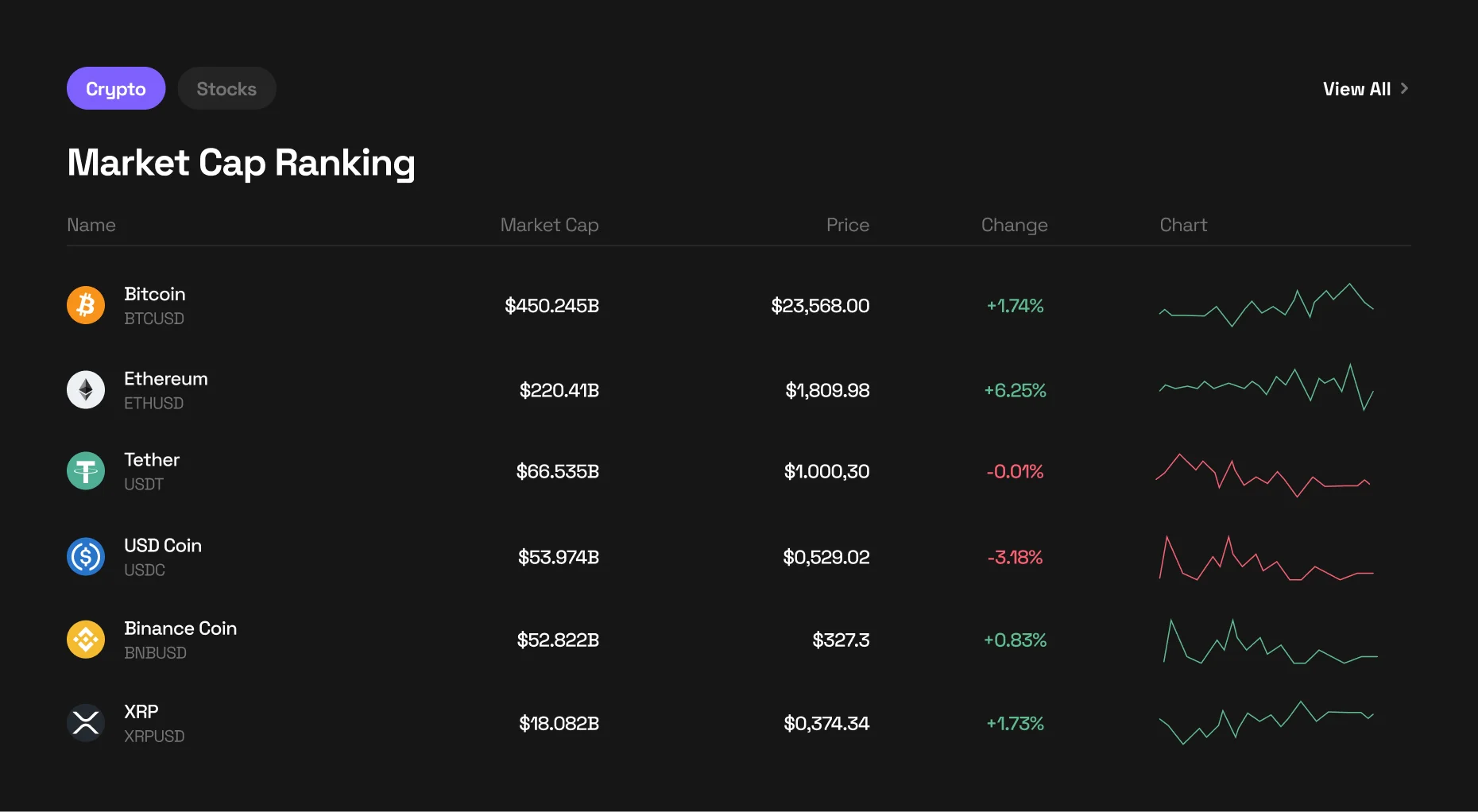Click the Bitcoin orange logo icon
The height and width of the screenshot is (812, 1478).
click(x=86, y=306)
